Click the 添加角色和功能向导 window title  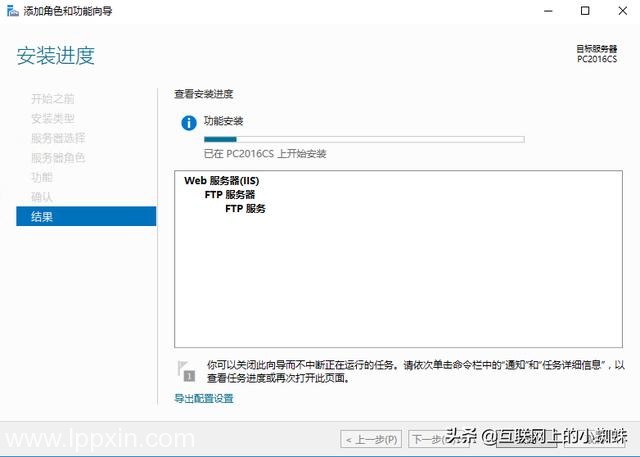(x=68, y=11)
